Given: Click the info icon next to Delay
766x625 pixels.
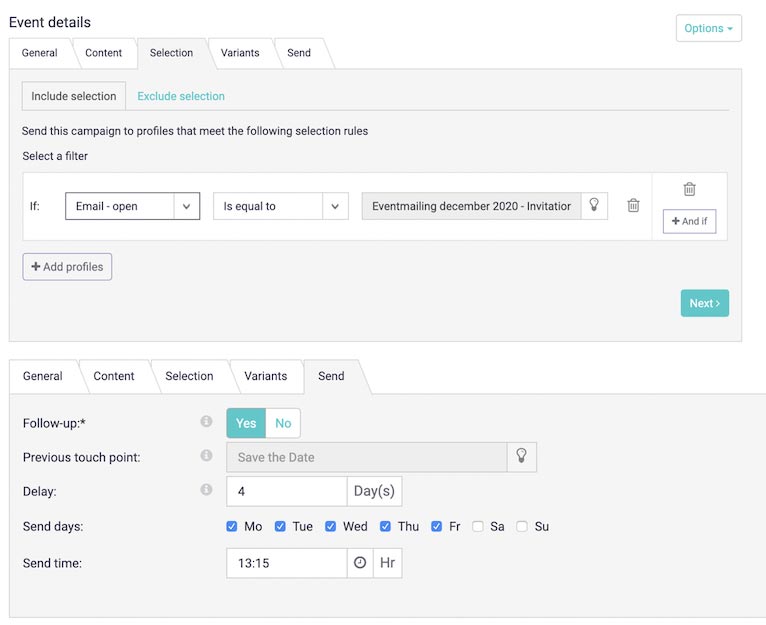Looking at the screenshot, I should (206, 490).
